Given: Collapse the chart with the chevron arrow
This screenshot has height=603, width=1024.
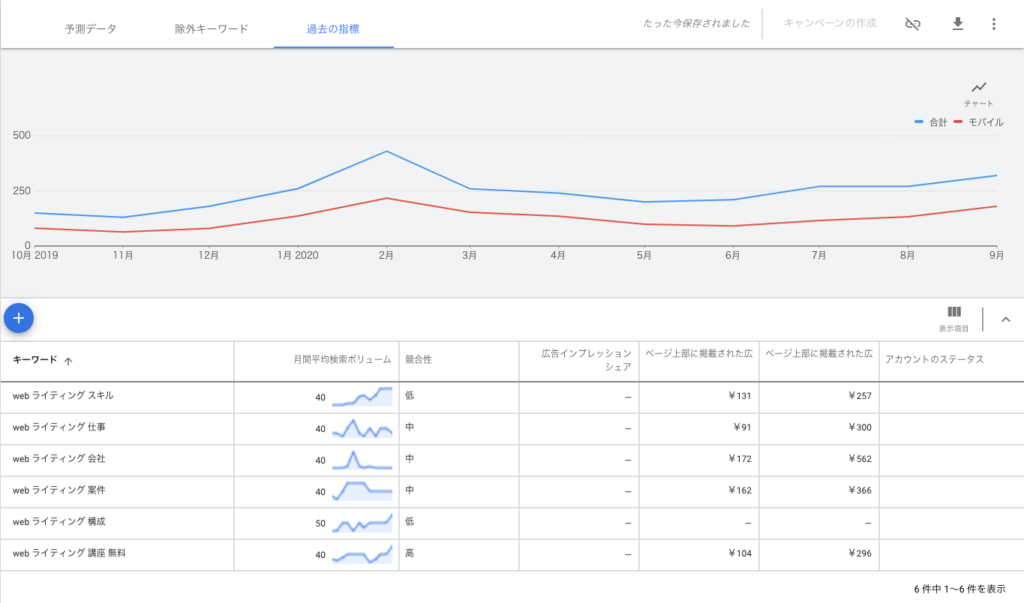Looking at the screenshot, I should (1006, 319).
